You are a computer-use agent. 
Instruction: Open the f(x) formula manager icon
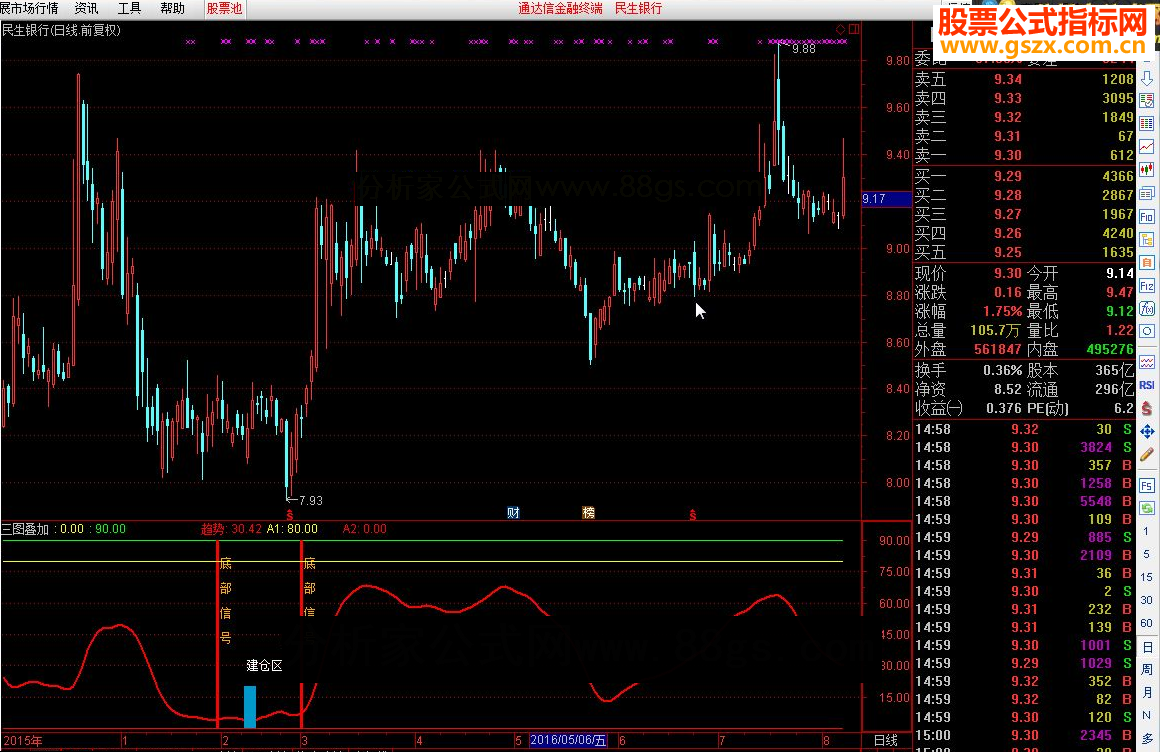pos(1147,309)
